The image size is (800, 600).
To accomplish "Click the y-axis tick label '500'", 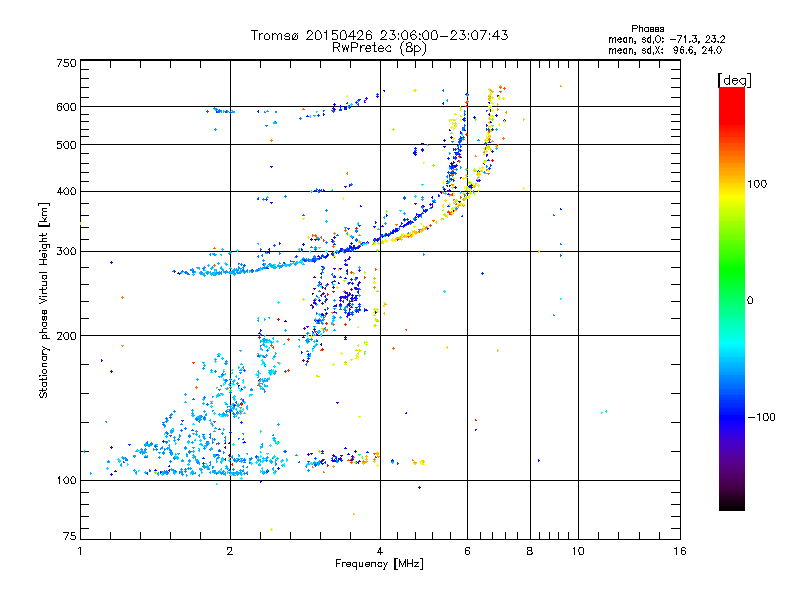I will [66, 145].
